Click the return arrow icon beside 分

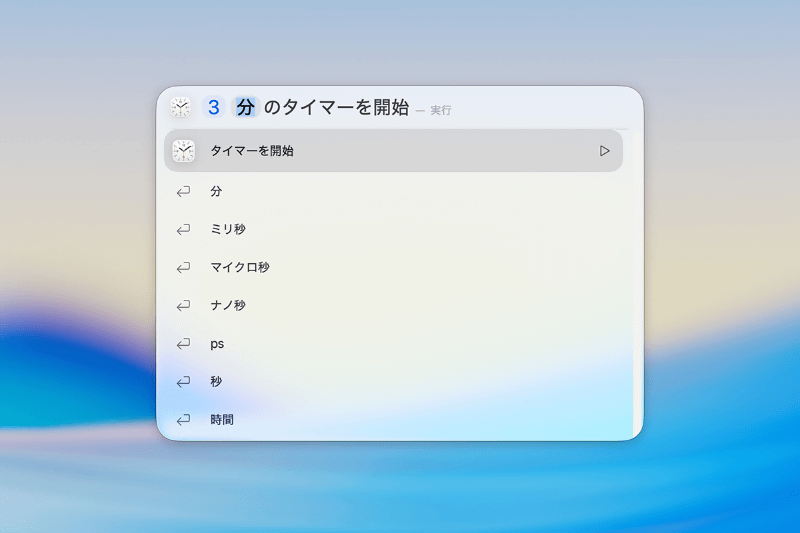point(183,191)
